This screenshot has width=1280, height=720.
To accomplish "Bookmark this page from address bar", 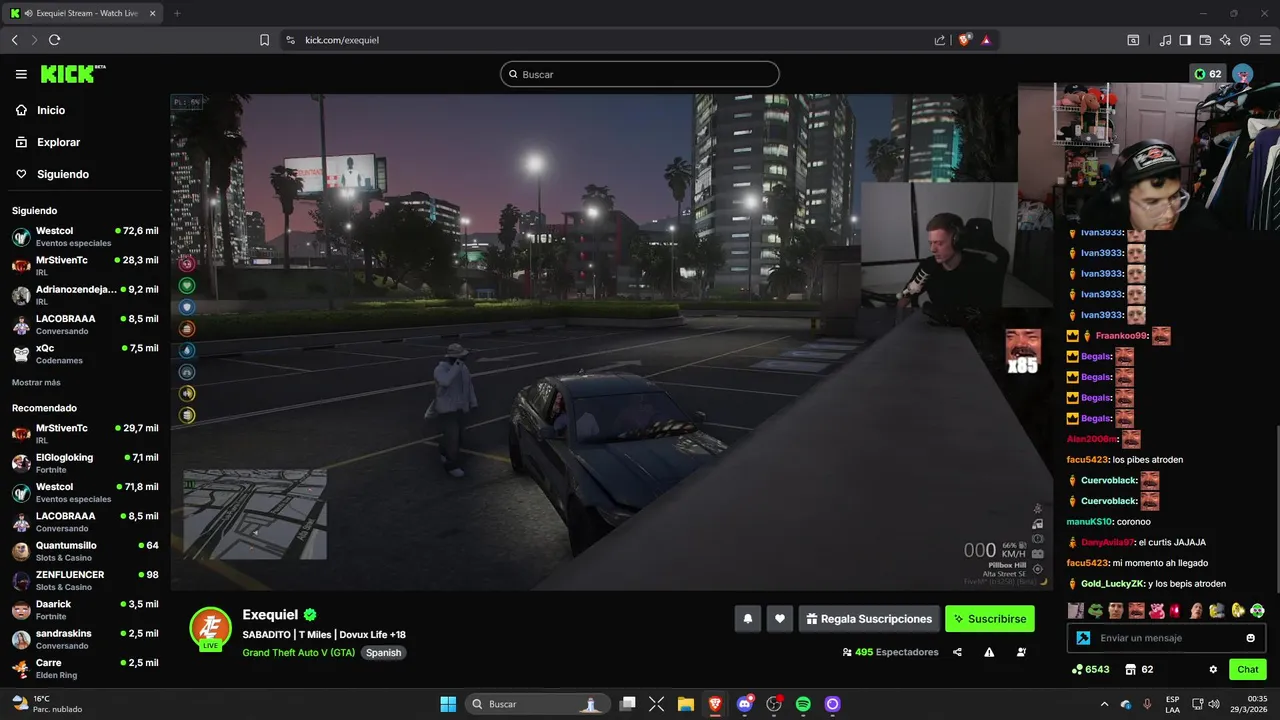I will (264, 40).
